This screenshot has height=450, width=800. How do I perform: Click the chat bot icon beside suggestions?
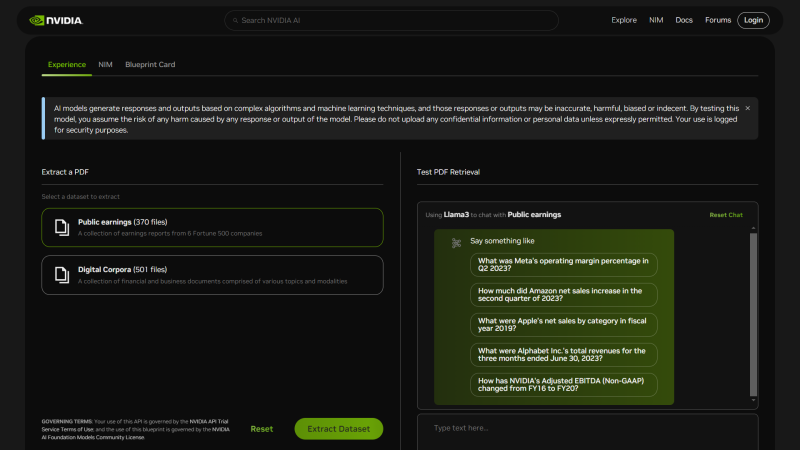tap(456, 243)
